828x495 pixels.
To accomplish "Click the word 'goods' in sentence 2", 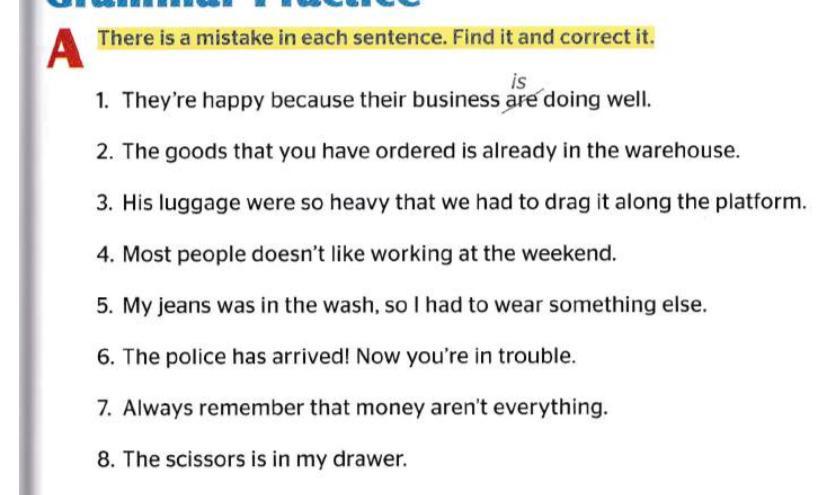I will tap(189, 153).
